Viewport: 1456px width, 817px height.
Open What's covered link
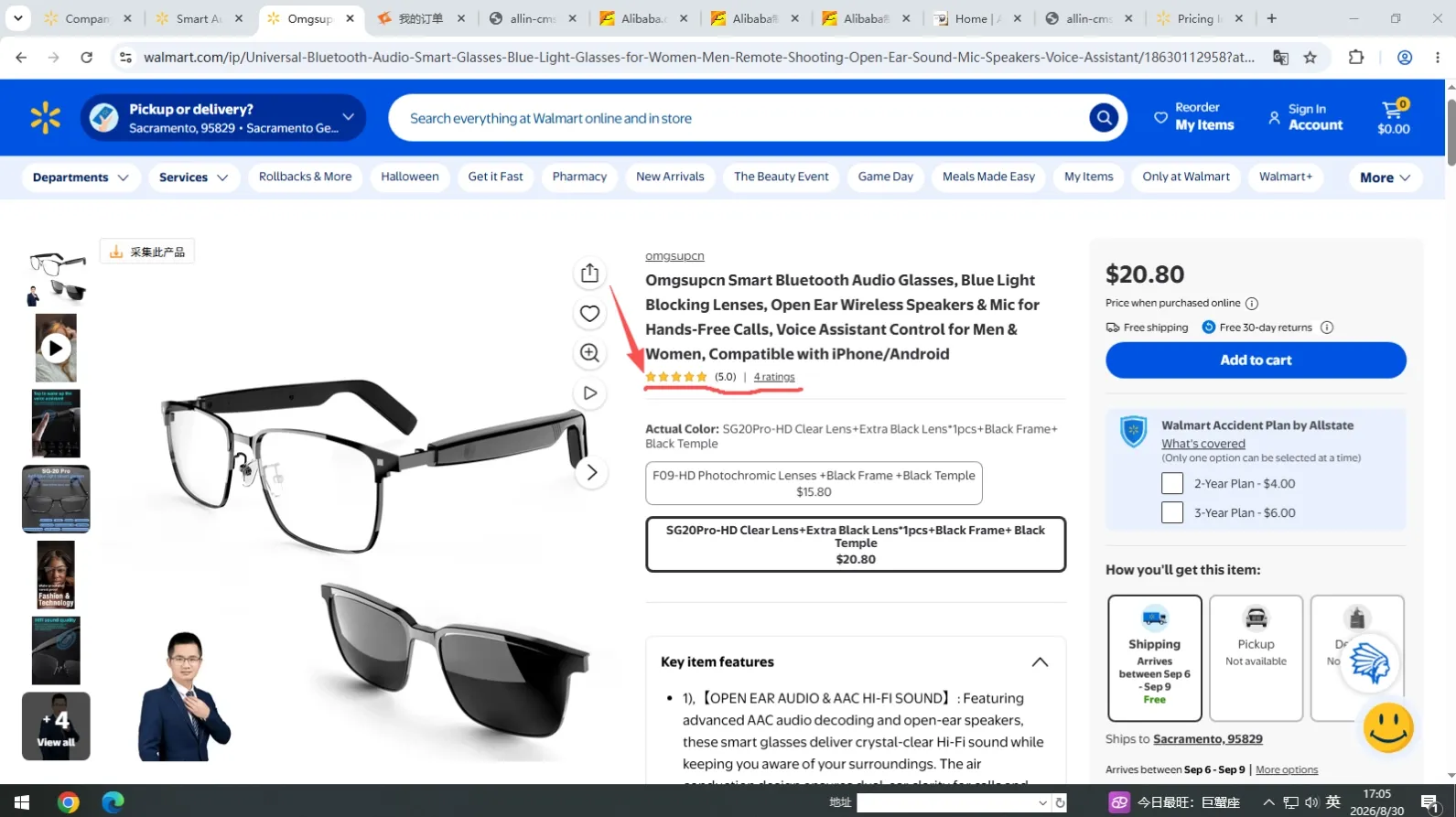1203,444
